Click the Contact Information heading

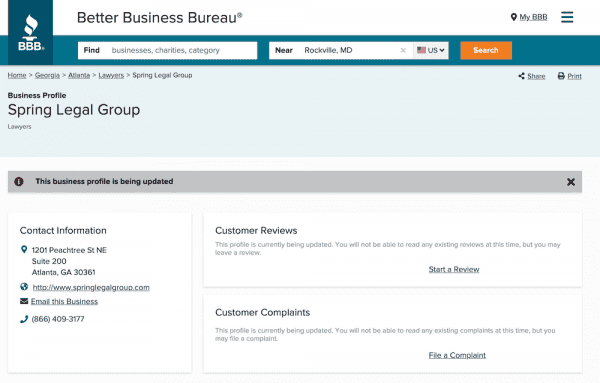[63, 231]
